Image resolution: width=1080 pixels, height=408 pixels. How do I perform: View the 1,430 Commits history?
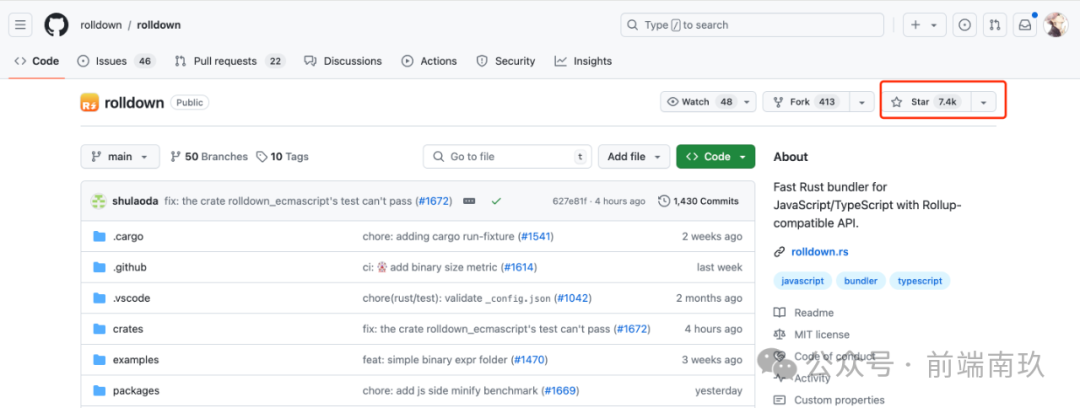698,201
